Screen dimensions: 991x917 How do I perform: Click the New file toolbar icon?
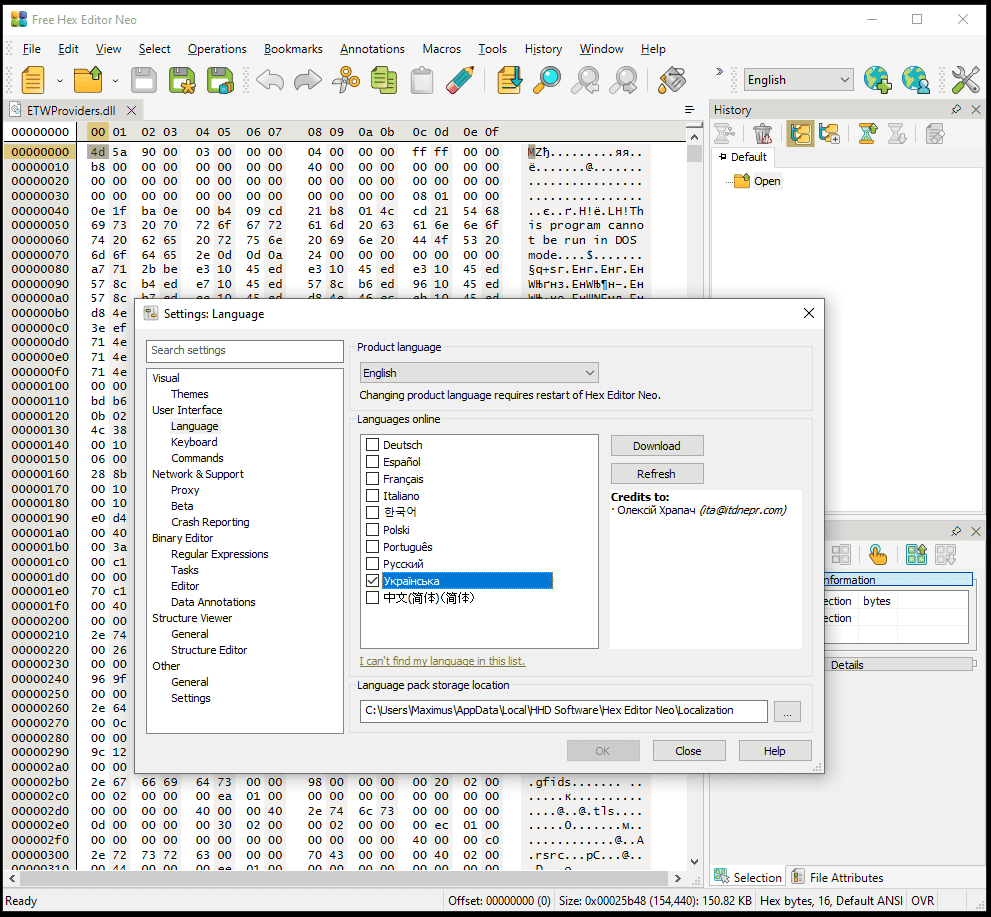[33, 80]
